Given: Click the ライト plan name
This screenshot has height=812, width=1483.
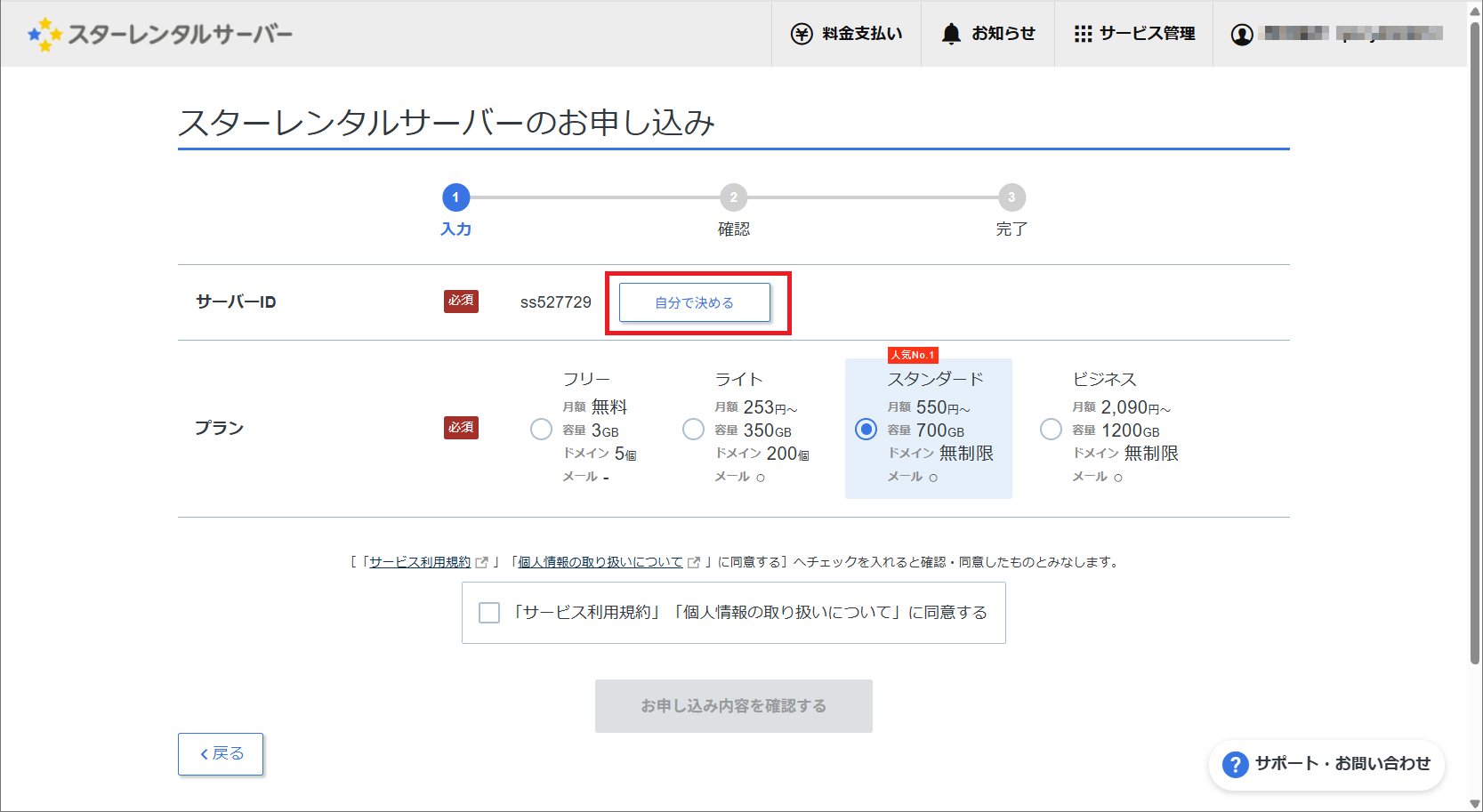Looking at the screenshot, I should tap(738, 380).
